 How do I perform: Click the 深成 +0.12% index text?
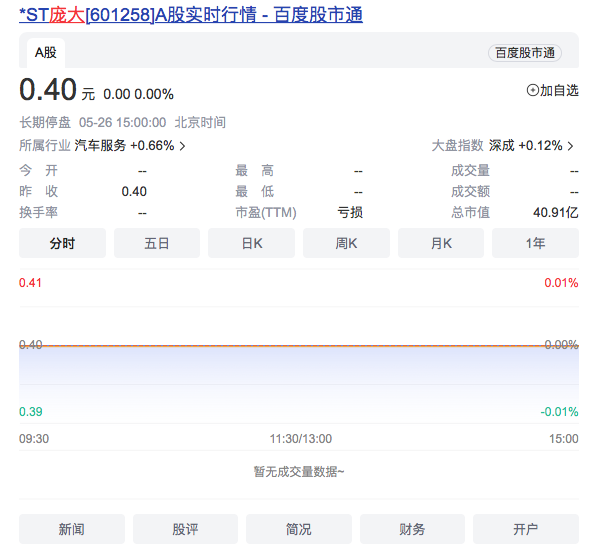click(525, 146)
